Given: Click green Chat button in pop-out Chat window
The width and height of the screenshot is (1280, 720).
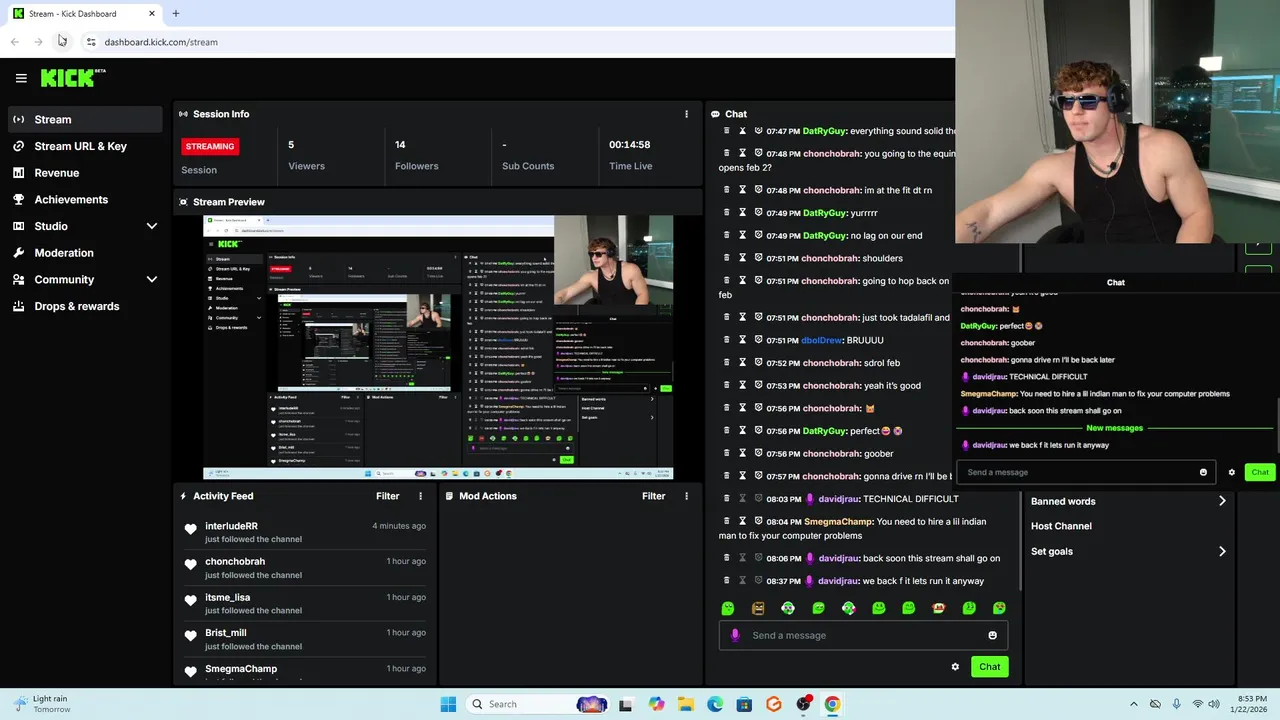Looking at the screenshot, I should [1260, 472].
